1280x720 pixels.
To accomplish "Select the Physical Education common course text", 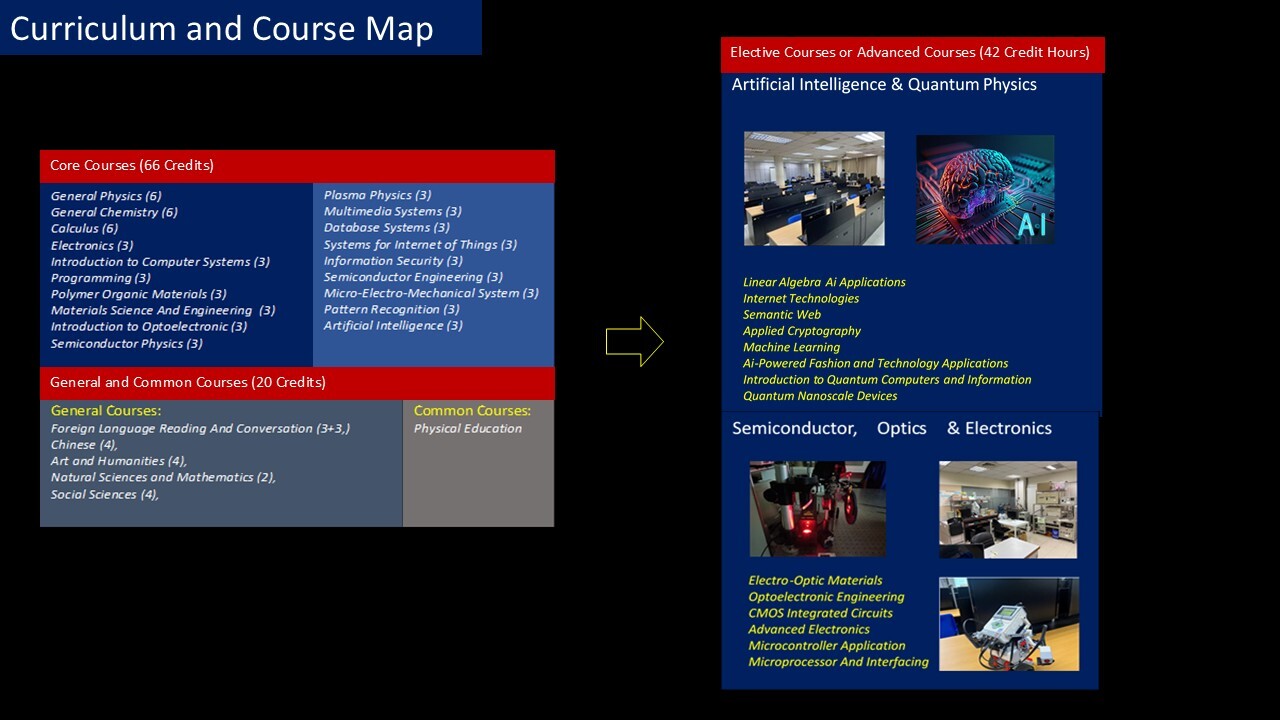I will point(467,429).
